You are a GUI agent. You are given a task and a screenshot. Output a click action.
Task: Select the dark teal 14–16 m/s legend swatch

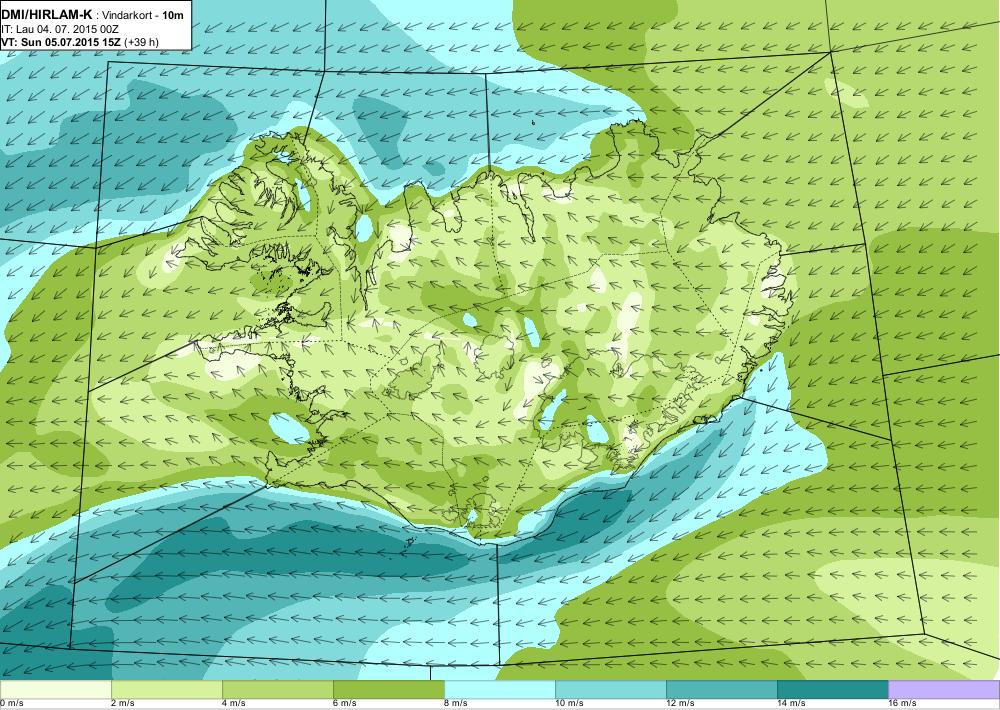[x=833, y=690]
